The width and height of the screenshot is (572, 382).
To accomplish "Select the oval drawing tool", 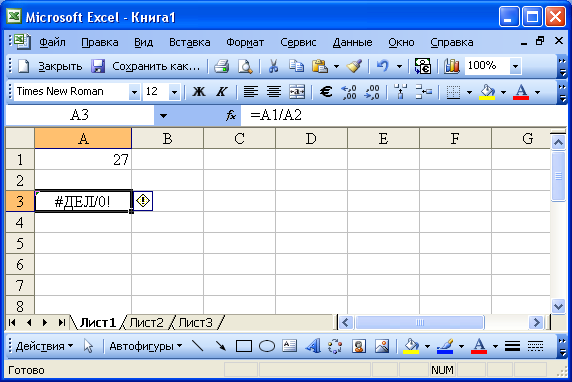I will 267,346.
